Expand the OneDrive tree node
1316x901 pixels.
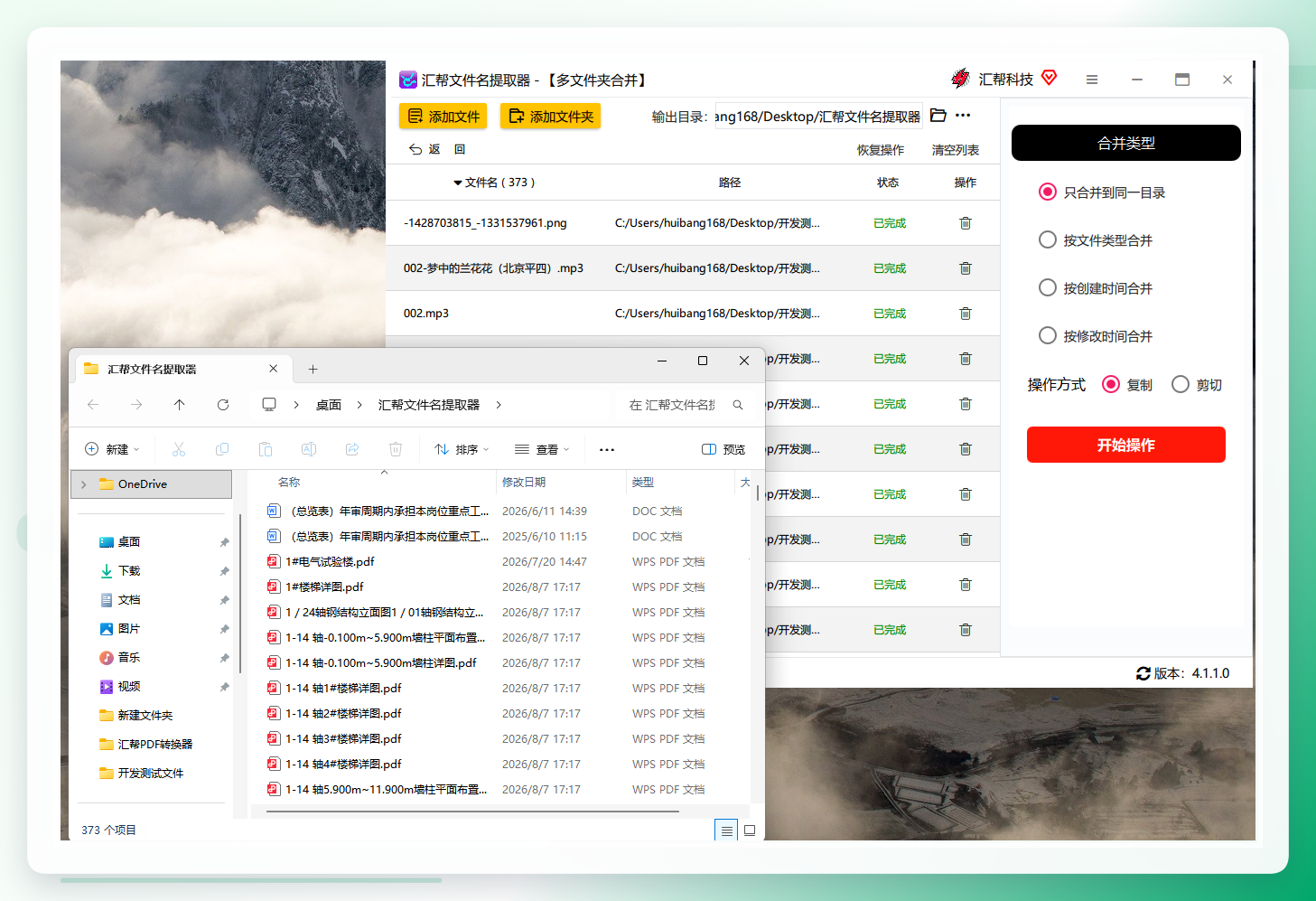point(84,484)
